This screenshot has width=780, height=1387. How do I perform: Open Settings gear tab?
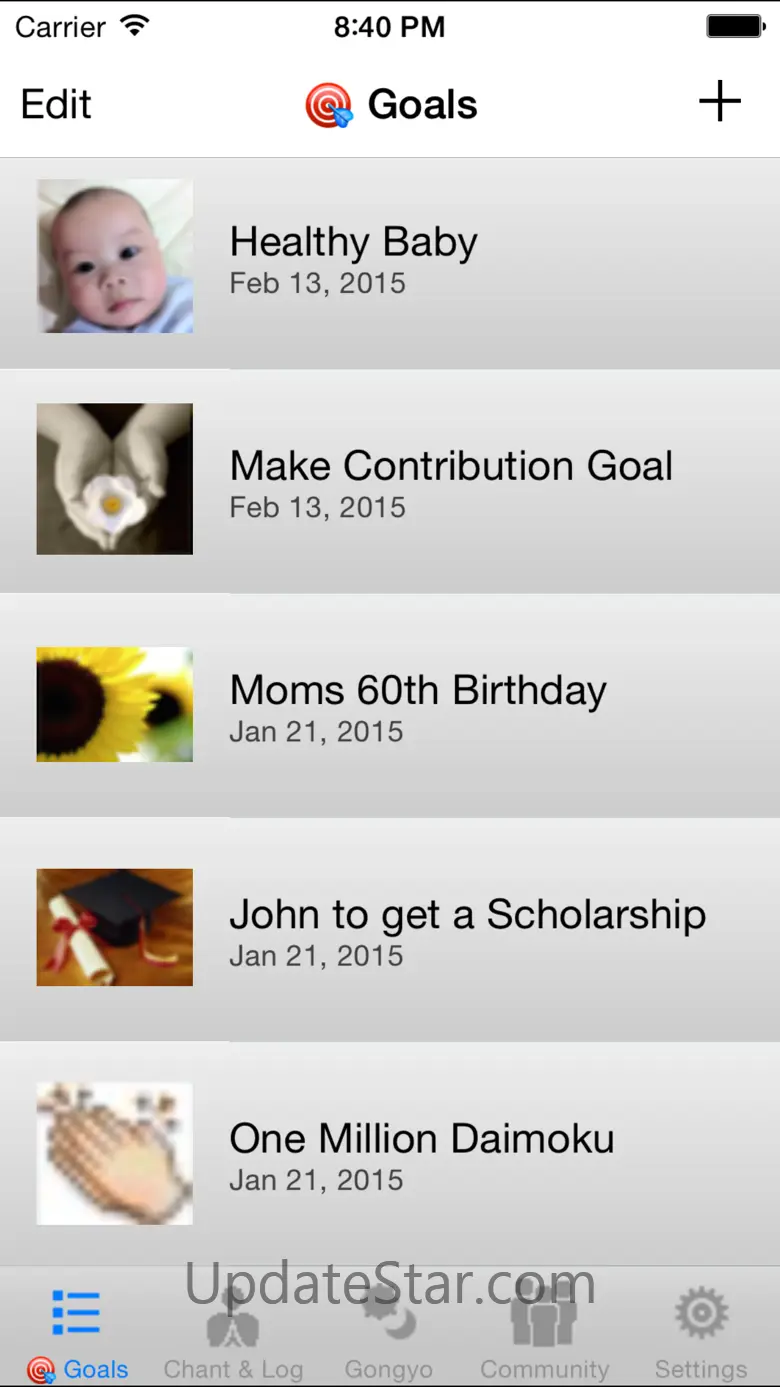700,1330
